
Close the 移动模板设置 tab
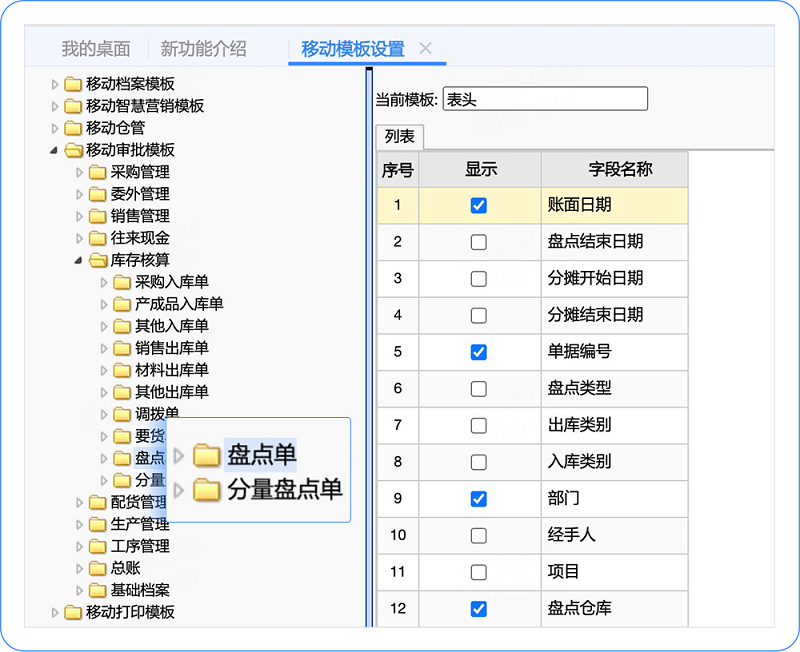click(x=425, y=48)
